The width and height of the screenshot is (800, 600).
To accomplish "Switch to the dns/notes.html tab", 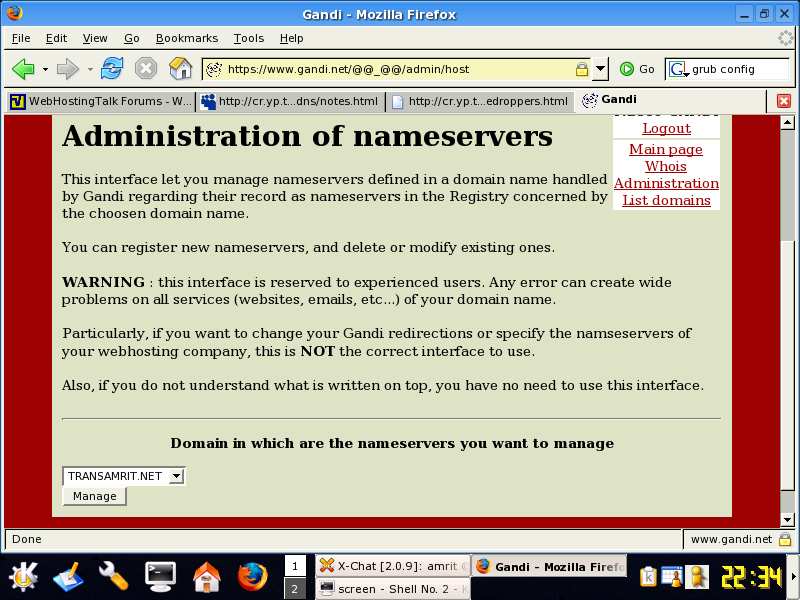I will pos(290,102).
